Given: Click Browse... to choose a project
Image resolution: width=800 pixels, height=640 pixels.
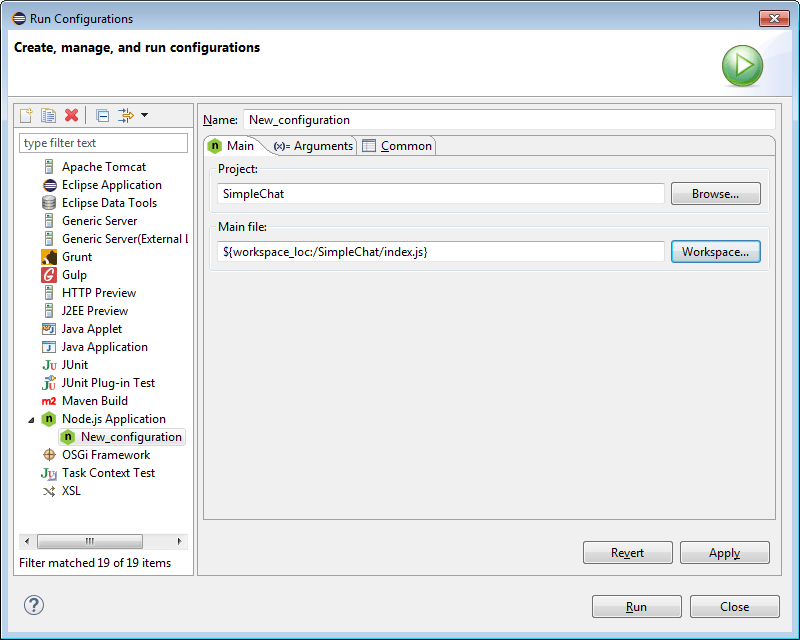Looking at the screenshot, I should click(x=715, y=194).
